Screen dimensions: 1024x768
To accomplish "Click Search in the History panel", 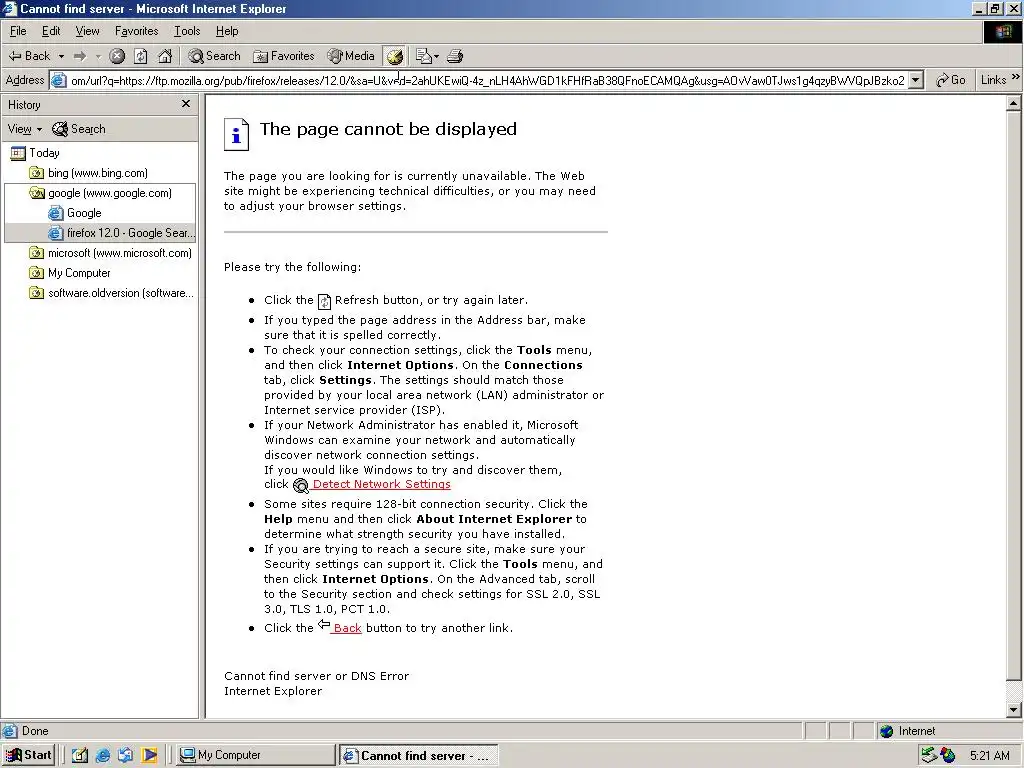I will click(78, 129).
